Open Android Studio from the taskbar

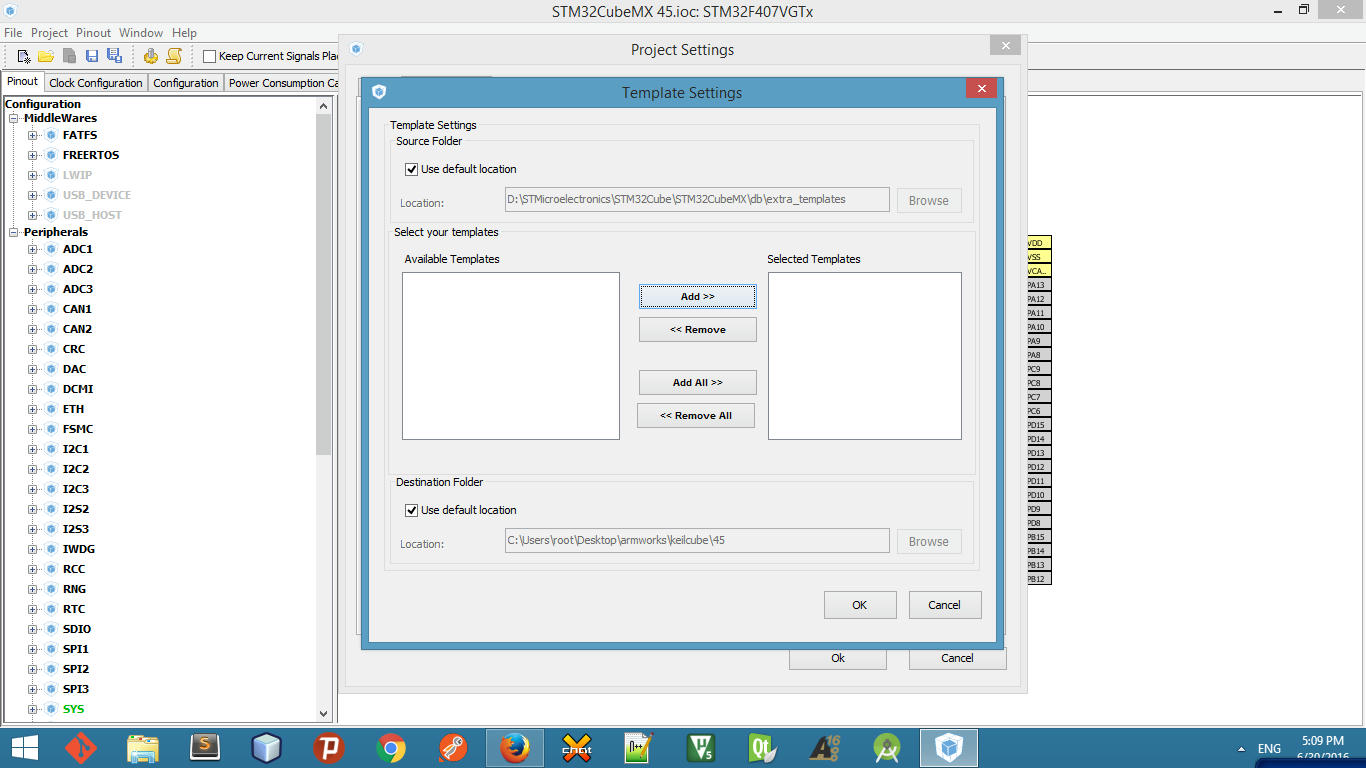tap(887, 748)
